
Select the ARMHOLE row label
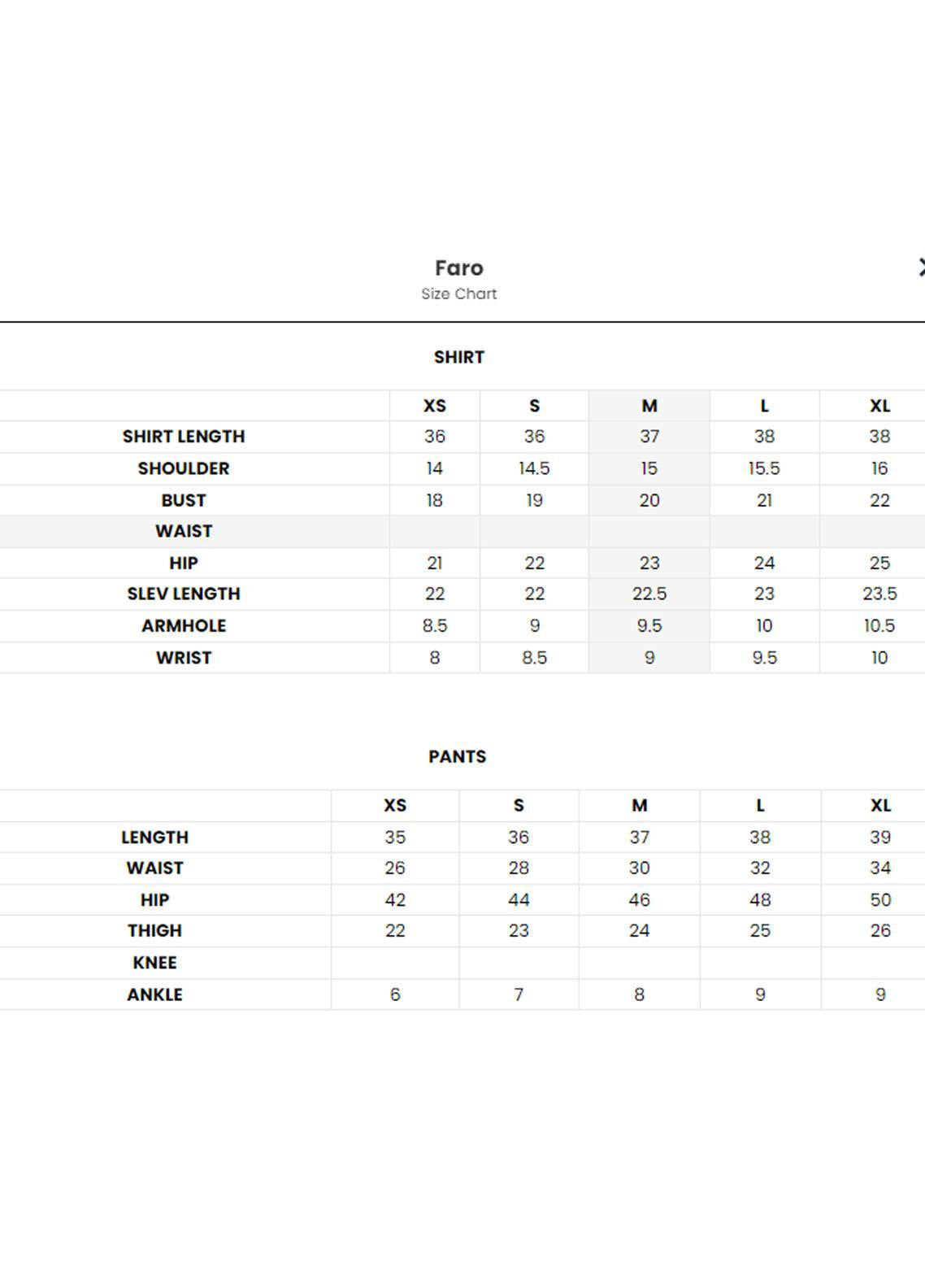point(184,626)
